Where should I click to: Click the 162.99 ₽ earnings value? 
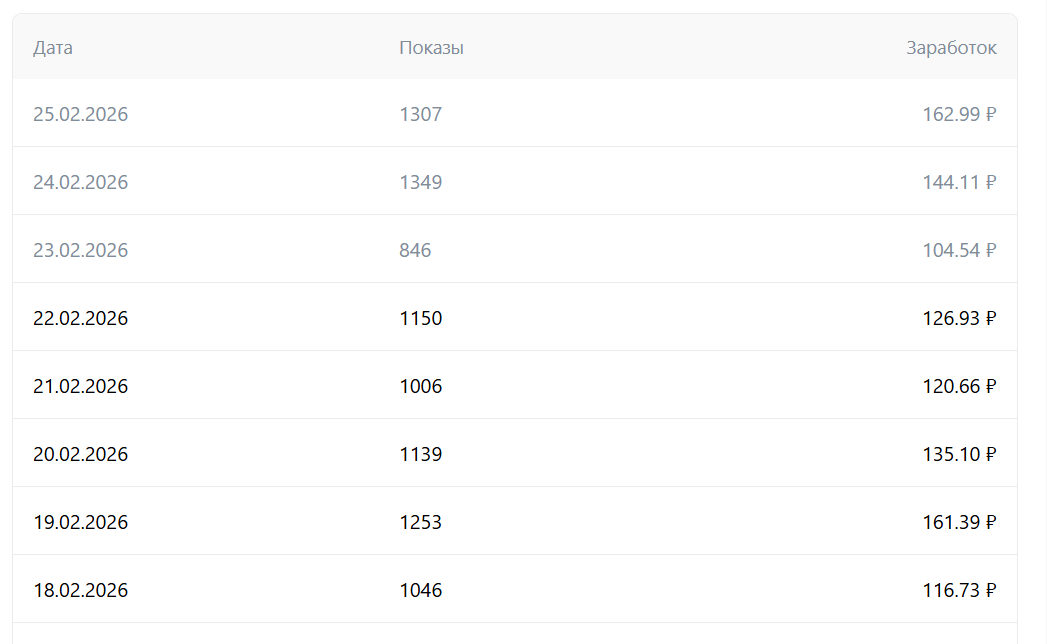pos(959,114)
